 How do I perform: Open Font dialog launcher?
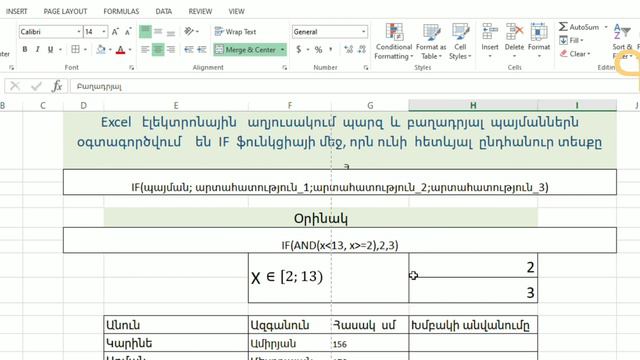coord(131,68)
